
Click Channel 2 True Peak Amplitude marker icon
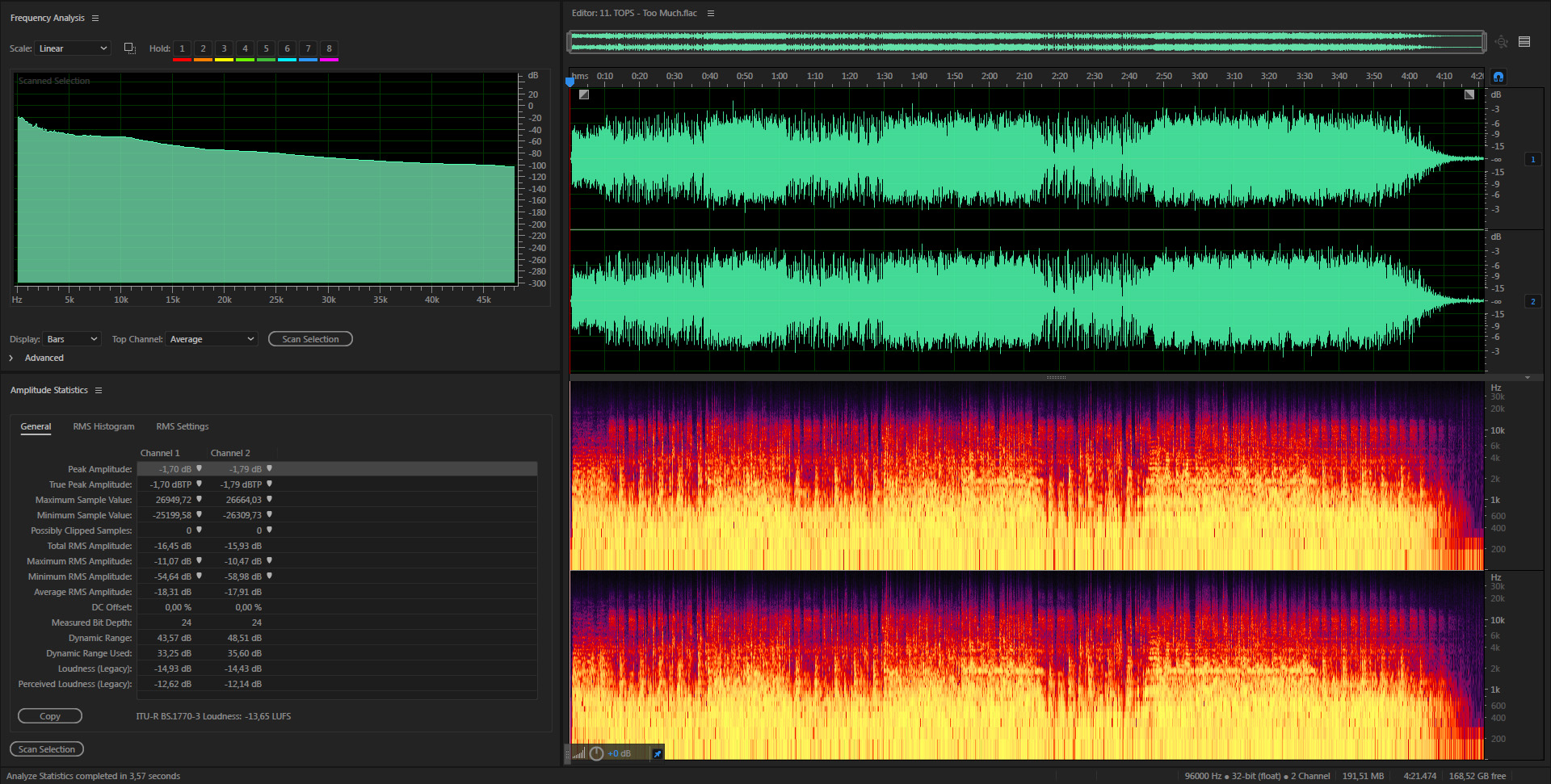coord(269,484)
